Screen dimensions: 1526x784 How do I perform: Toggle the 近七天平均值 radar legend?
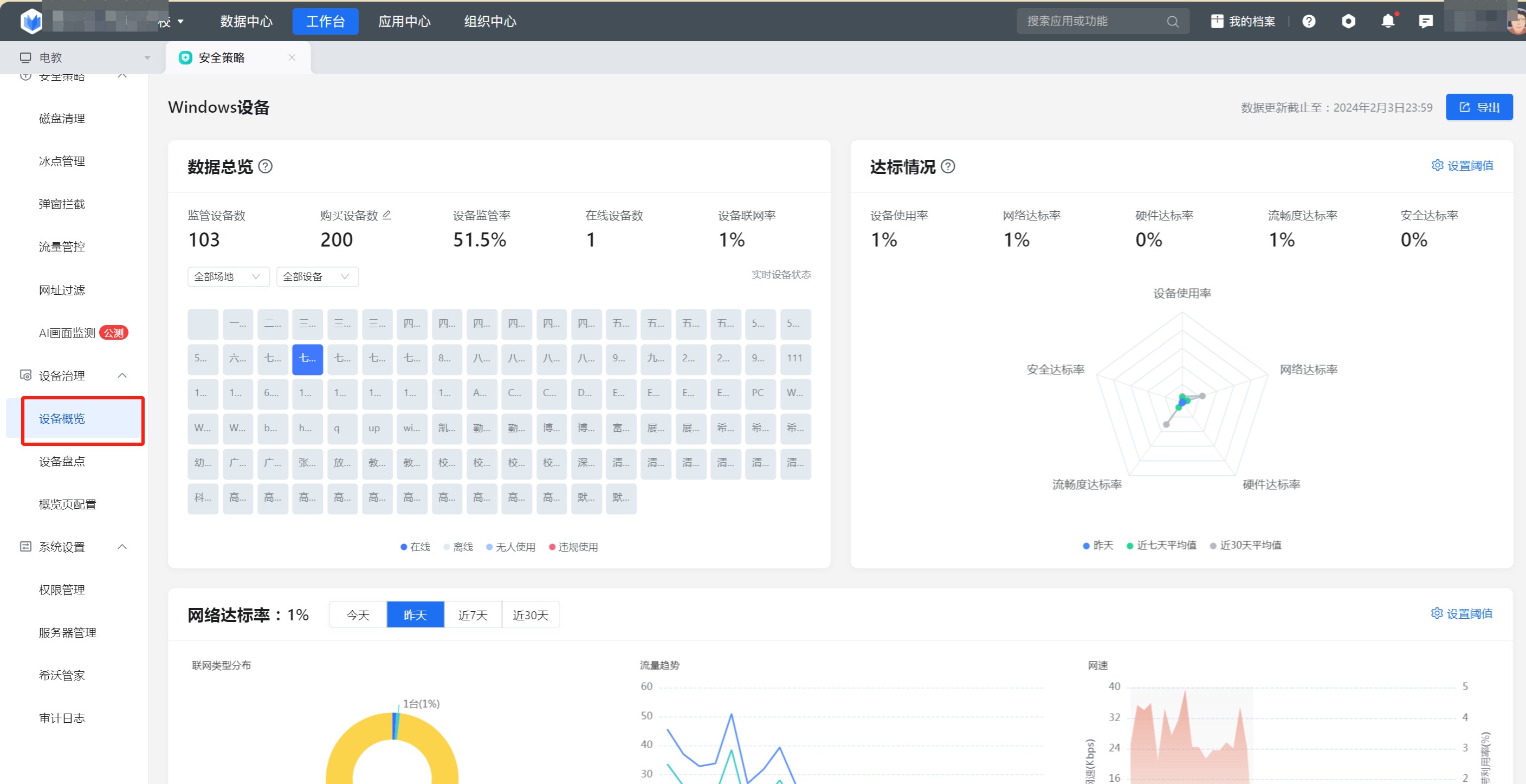pyautogui.click(x=1161, y=545)
